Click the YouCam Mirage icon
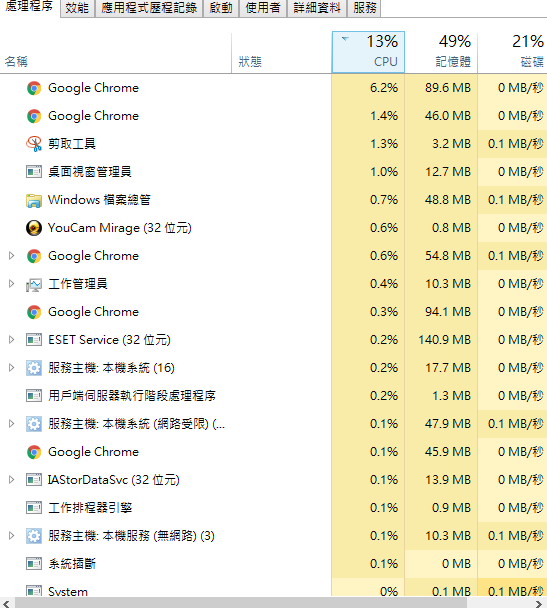The height and width of the screenshot is (608, 547). [34, 228]
